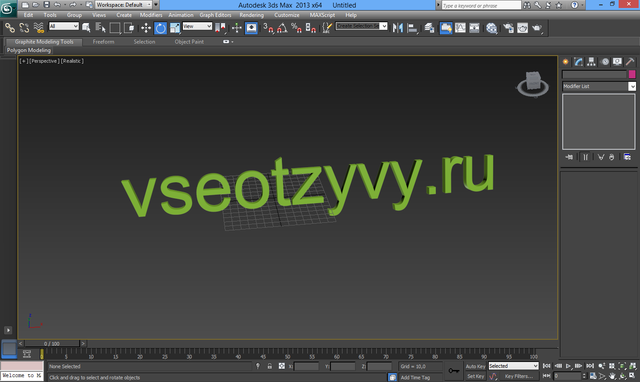Viewport: 640px width, 382px height.
Task: Open the Customize menu
Action: (287, 15)
